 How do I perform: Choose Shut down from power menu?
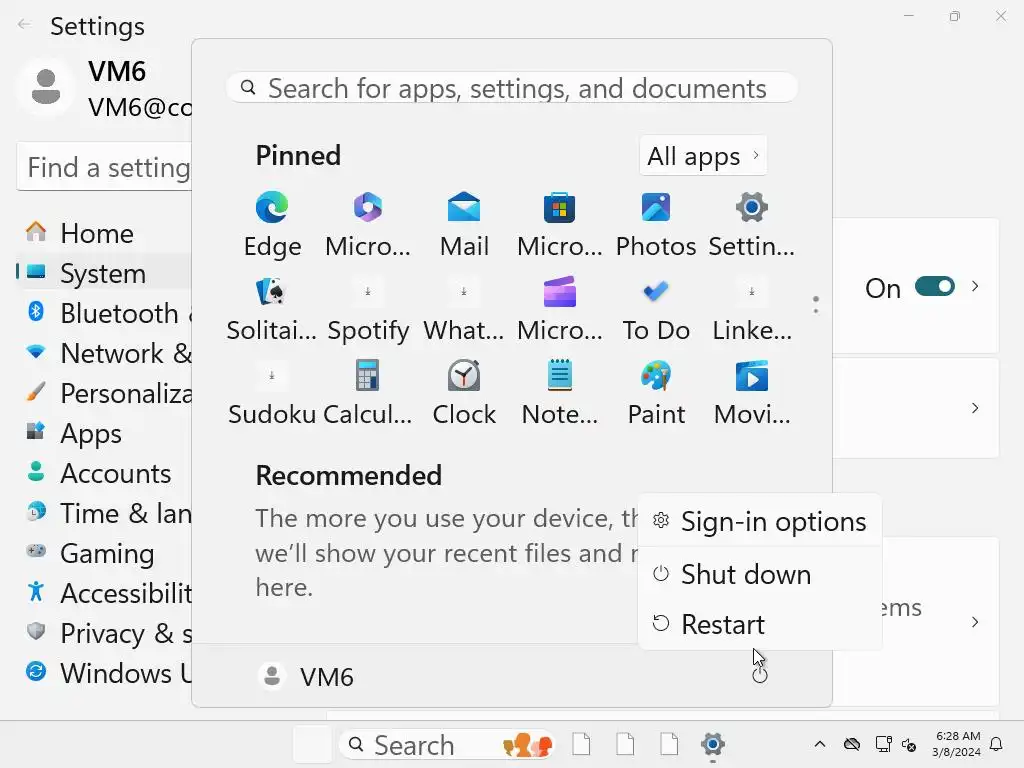760,574
